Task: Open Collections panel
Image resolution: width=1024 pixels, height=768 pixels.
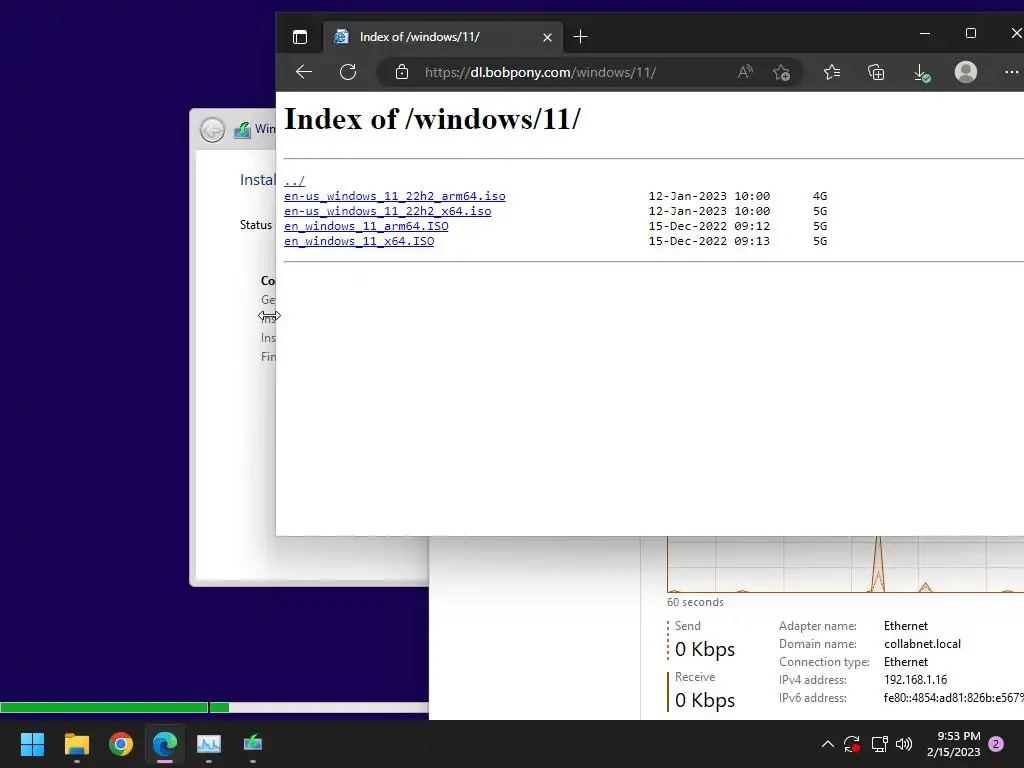Action: pos(876,72)
